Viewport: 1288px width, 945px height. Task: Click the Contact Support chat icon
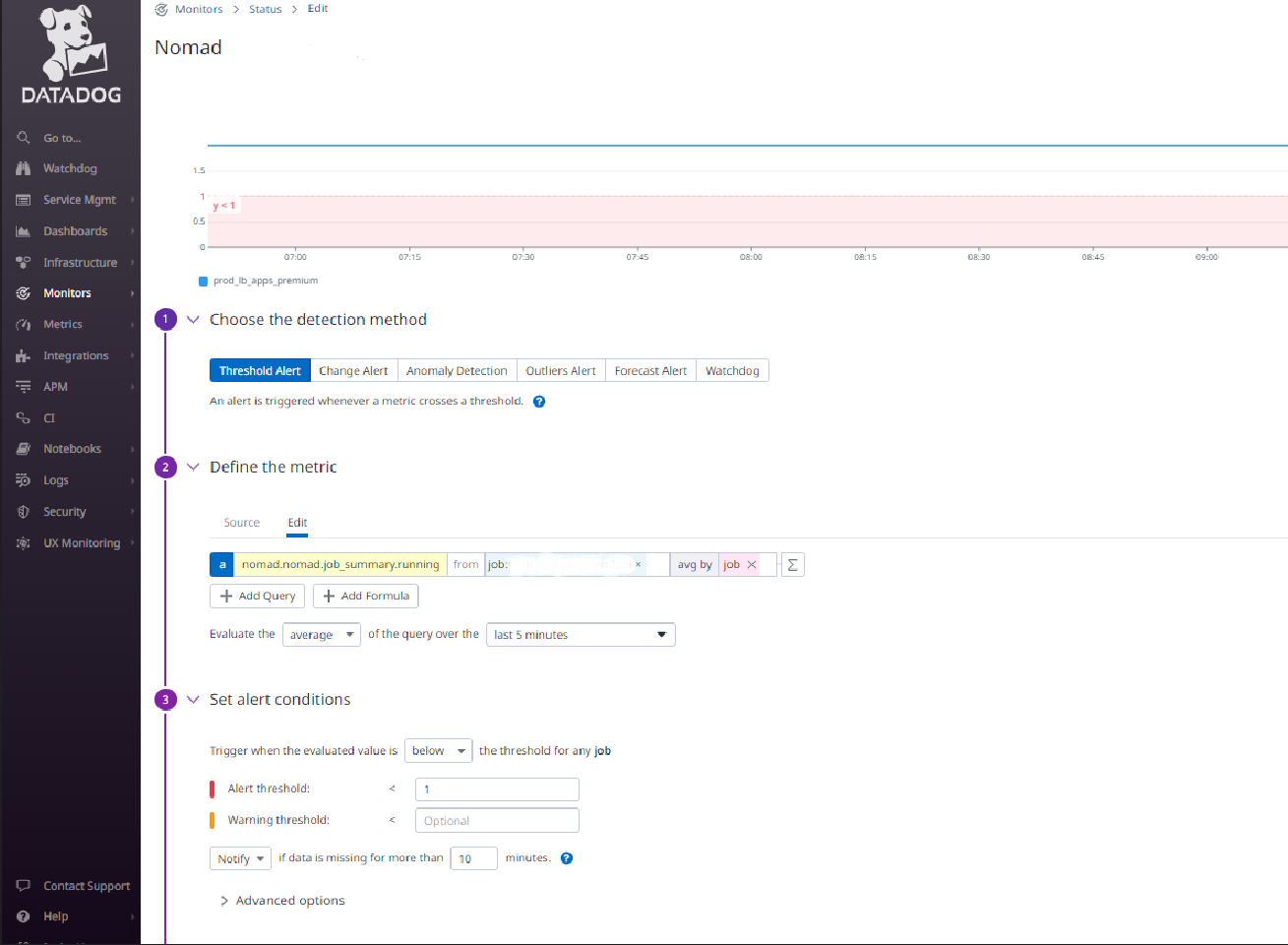coord(23,886)
